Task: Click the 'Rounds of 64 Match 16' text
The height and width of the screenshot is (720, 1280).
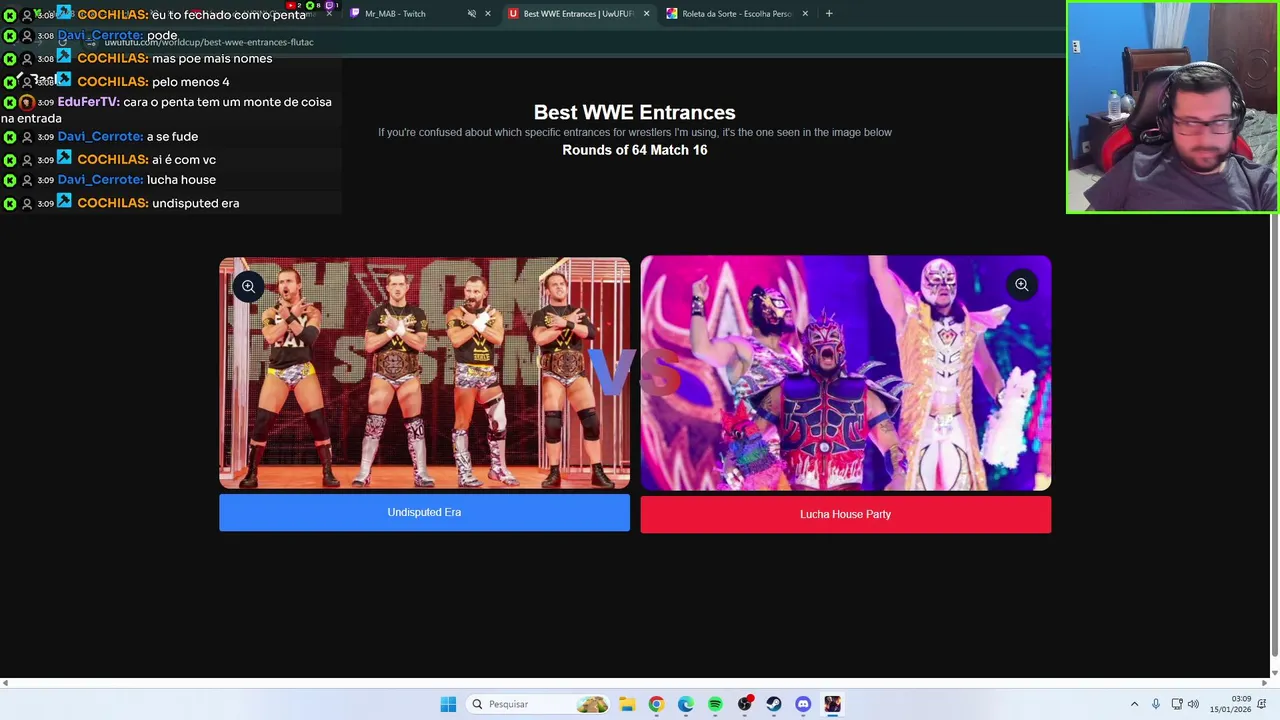Action: point(634,150)
